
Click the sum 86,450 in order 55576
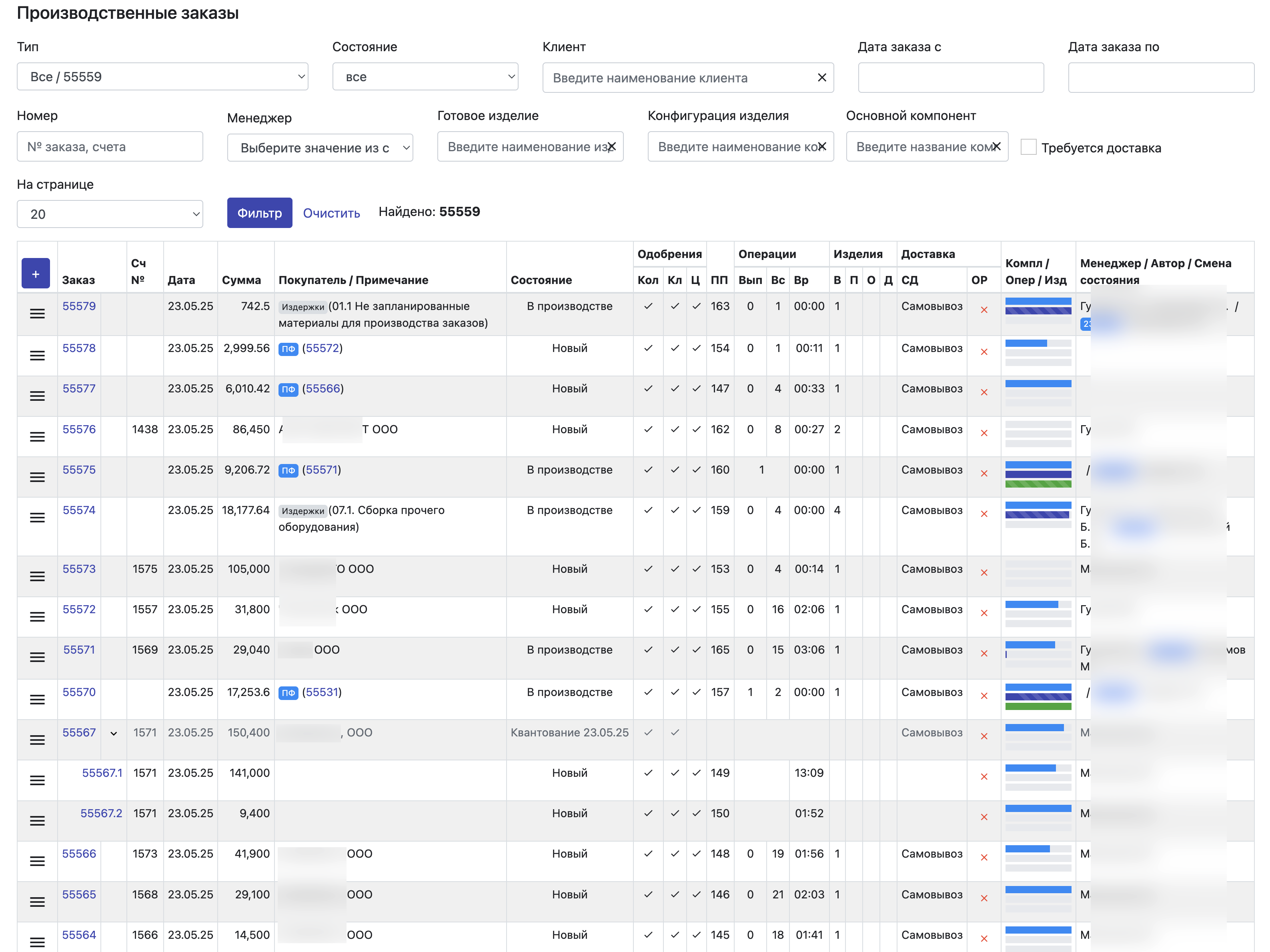pyautogui.click(x=251, y=429)
